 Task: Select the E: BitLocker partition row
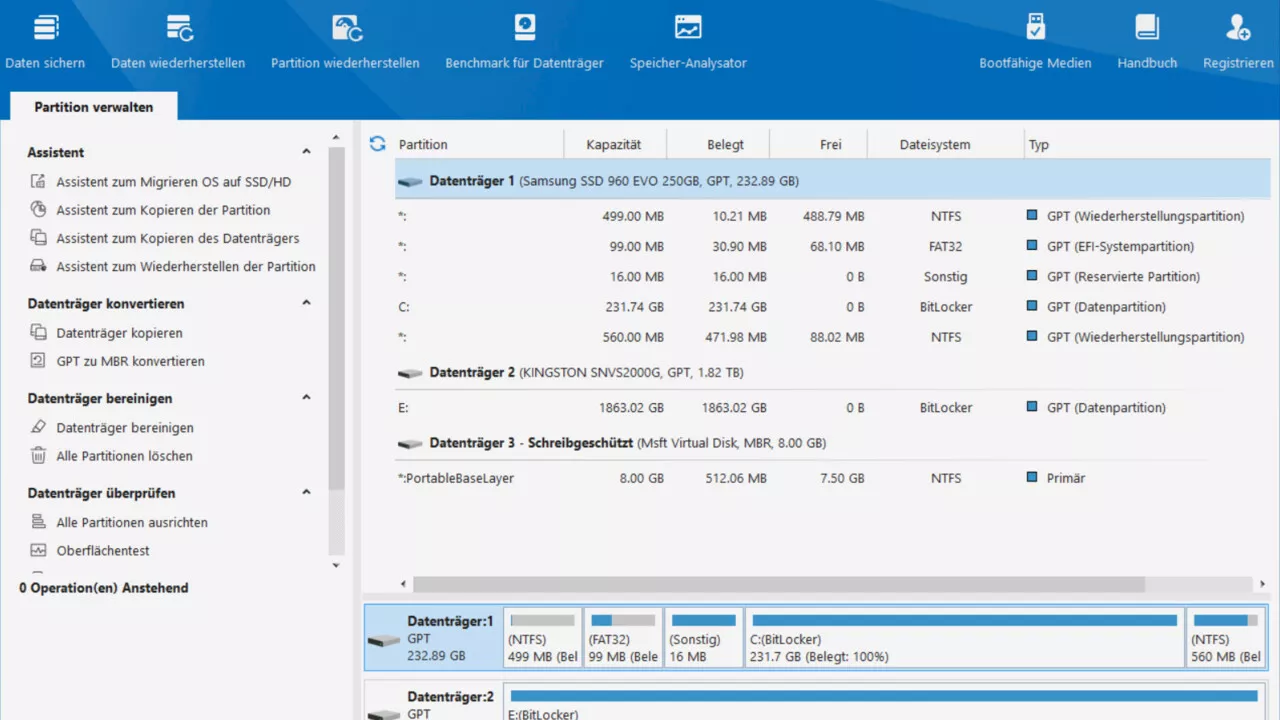832,407
